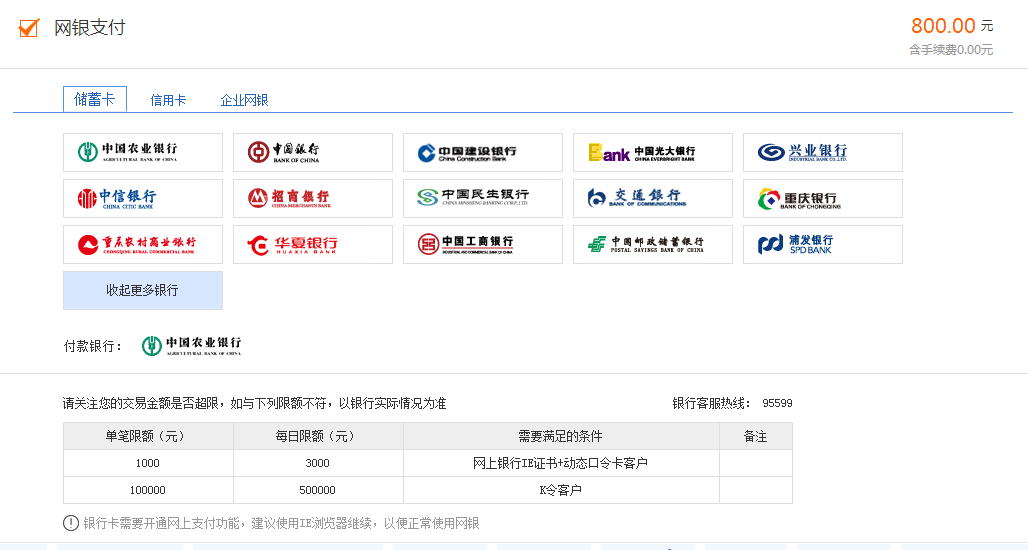The width and height of the screenshot is (1028, 550).
Task: Select 中国农业银行 bank option
Action: tap(143, 152)
